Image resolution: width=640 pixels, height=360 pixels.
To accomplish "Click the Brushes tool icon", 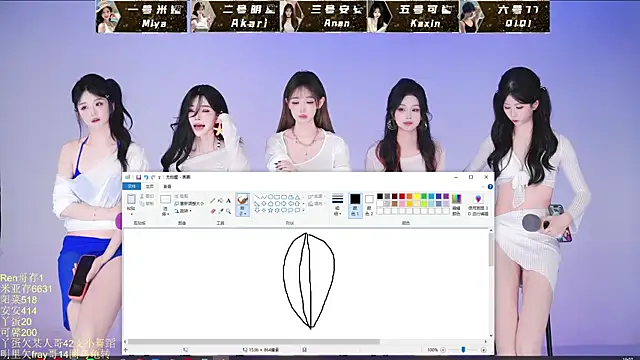I will click(242, 200).
